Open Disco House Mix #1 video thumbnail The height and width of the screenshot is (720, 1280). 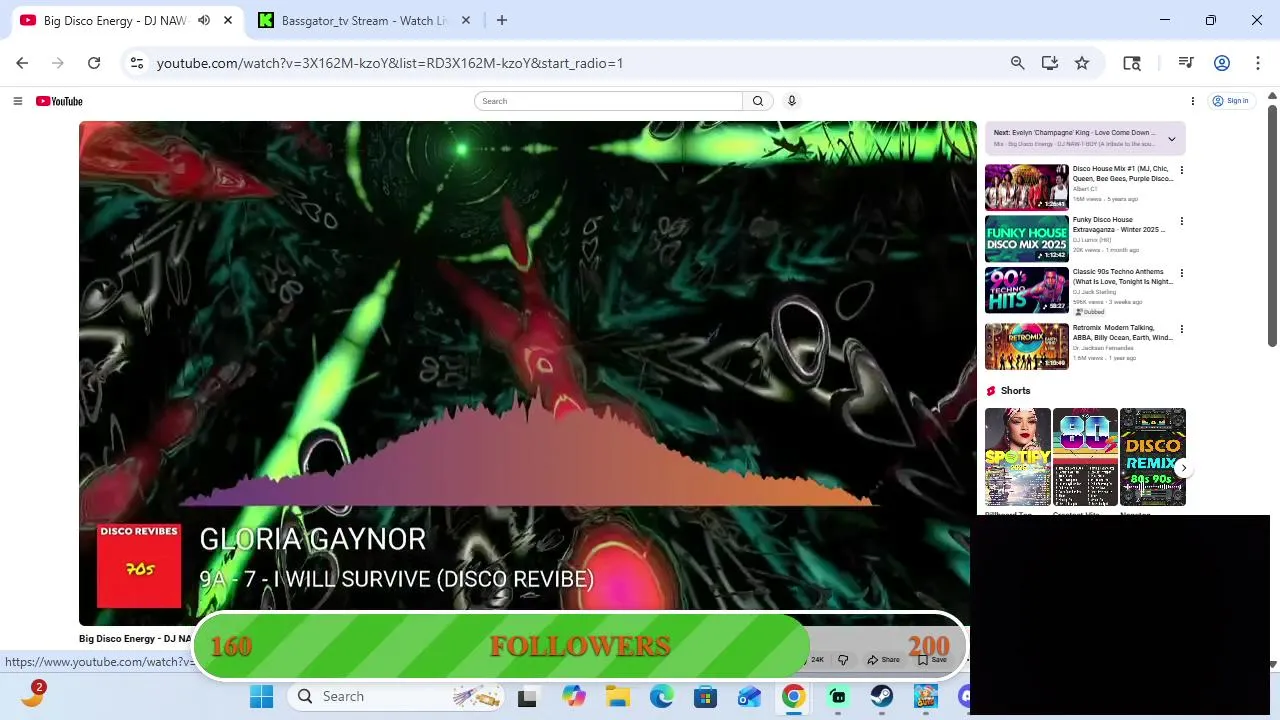click(x=1027, y=187)
